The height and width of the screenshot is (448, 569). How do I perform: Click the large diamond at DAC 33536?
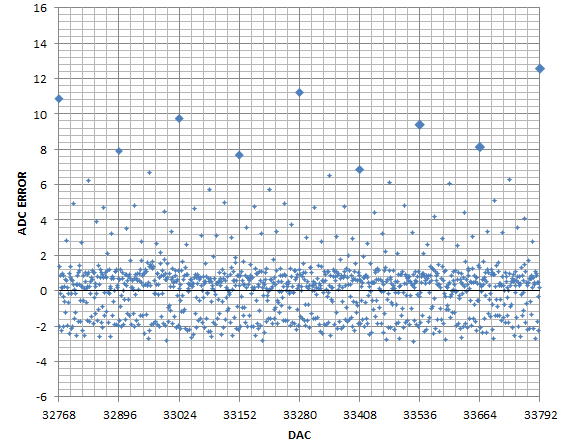(x=419, y=125)
